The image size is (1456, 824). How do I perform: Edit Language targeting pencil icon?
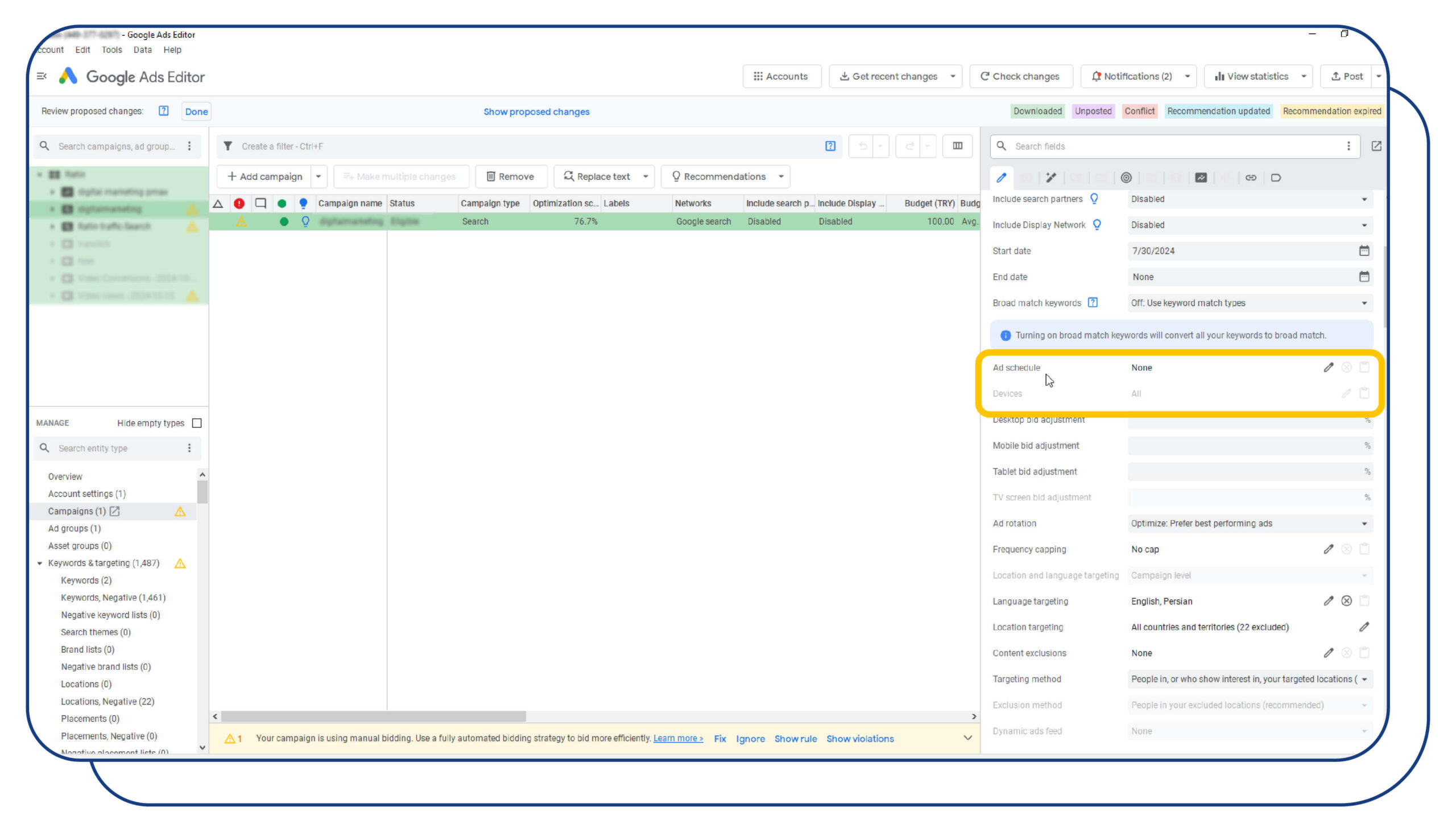coord(1329,601)
